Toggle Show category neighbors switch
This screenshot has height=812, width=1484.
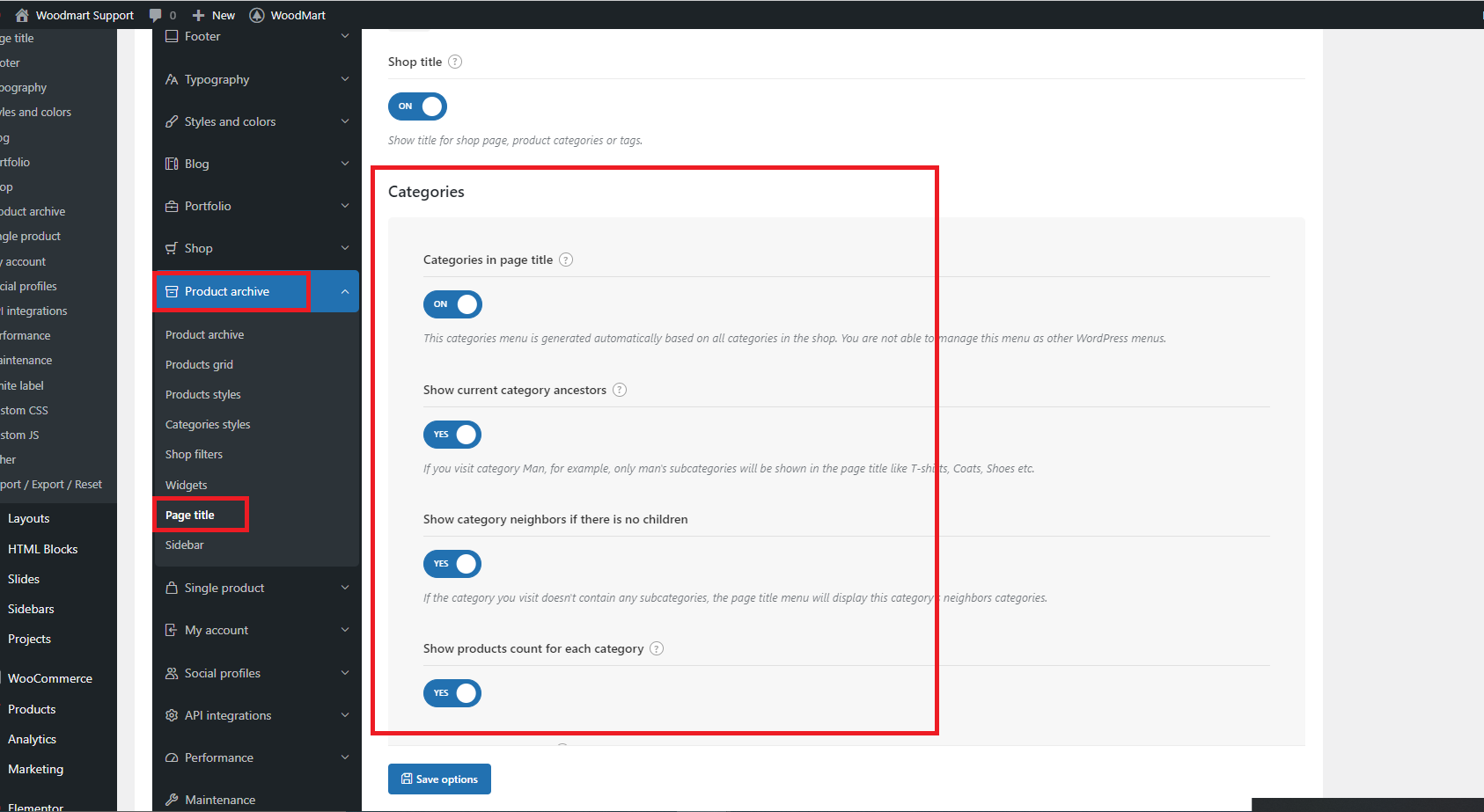tap(452, 564)
